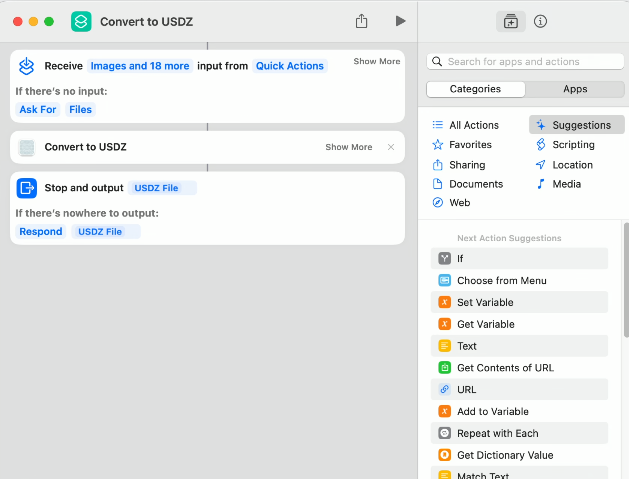Expand Show More on Receive action
The width and height of the screenshot is (629, 479).
[377, 61]
